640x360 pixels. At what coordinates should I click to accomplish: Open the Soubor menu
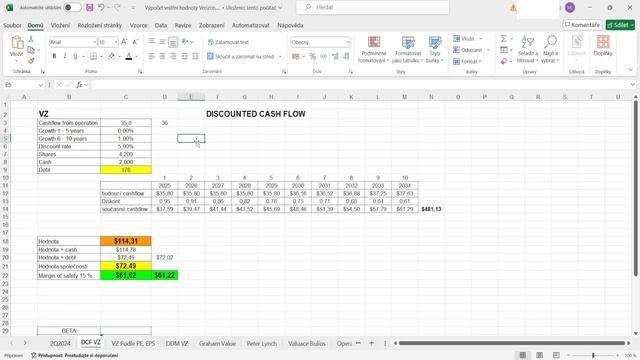click(x=12, y=25)
